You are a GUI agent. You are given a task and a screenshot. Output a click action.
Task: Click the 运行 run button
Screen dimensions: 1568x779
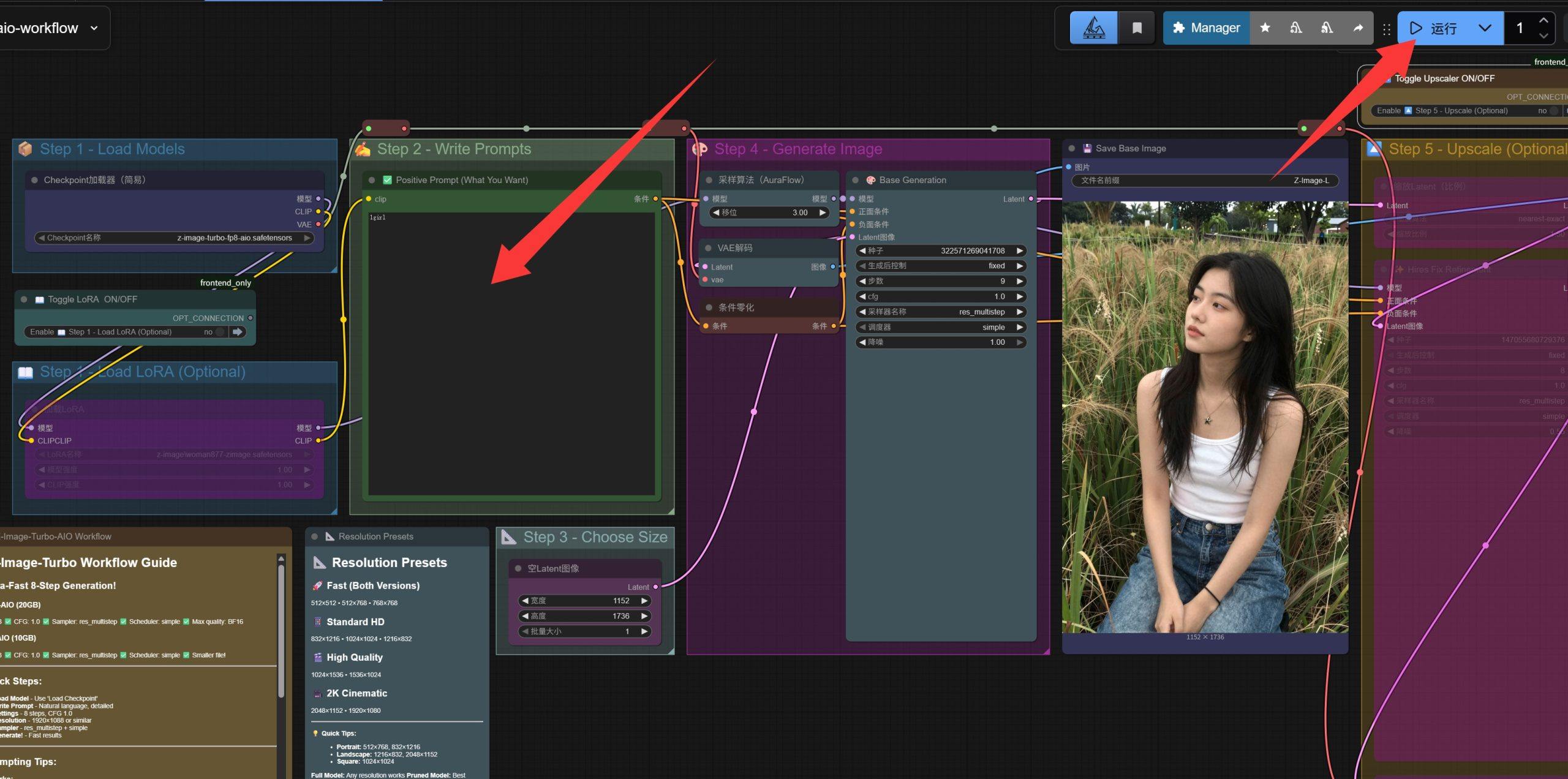coord(1435,28)
